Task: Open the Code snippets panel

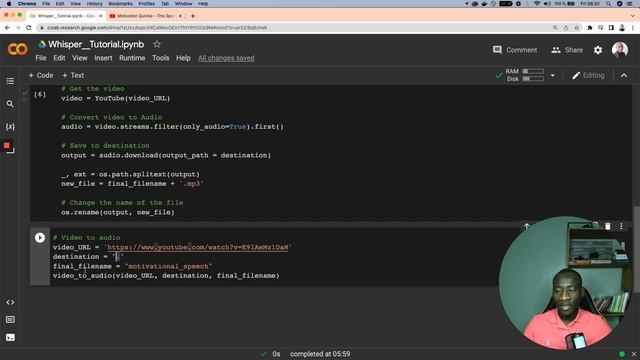Action: tap(10, 302)
